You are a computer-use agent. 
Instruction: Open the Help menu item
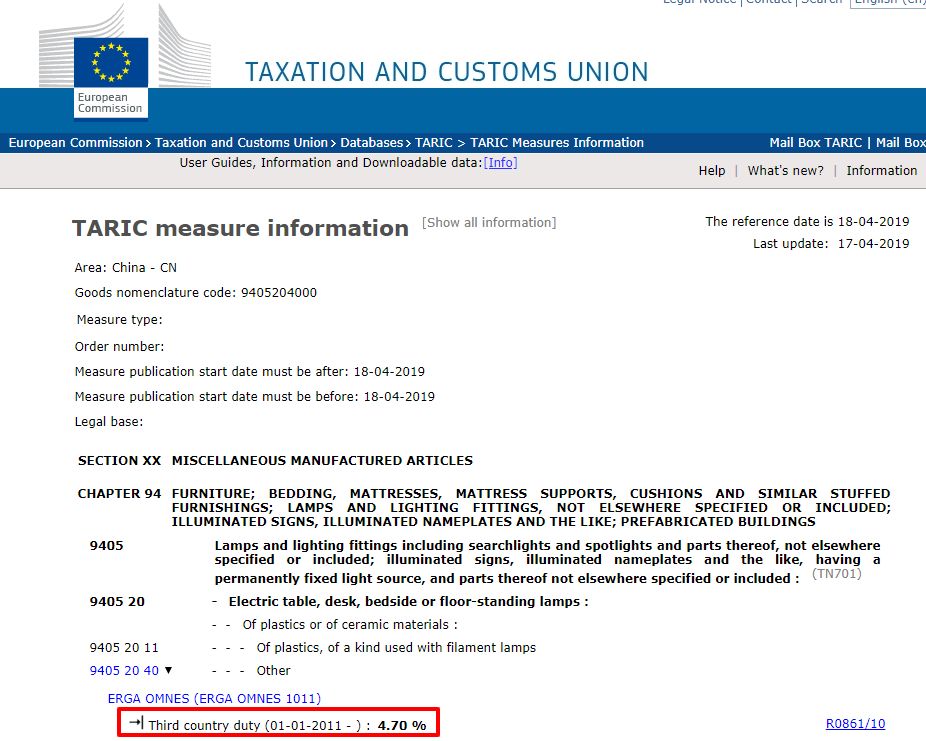712,171
